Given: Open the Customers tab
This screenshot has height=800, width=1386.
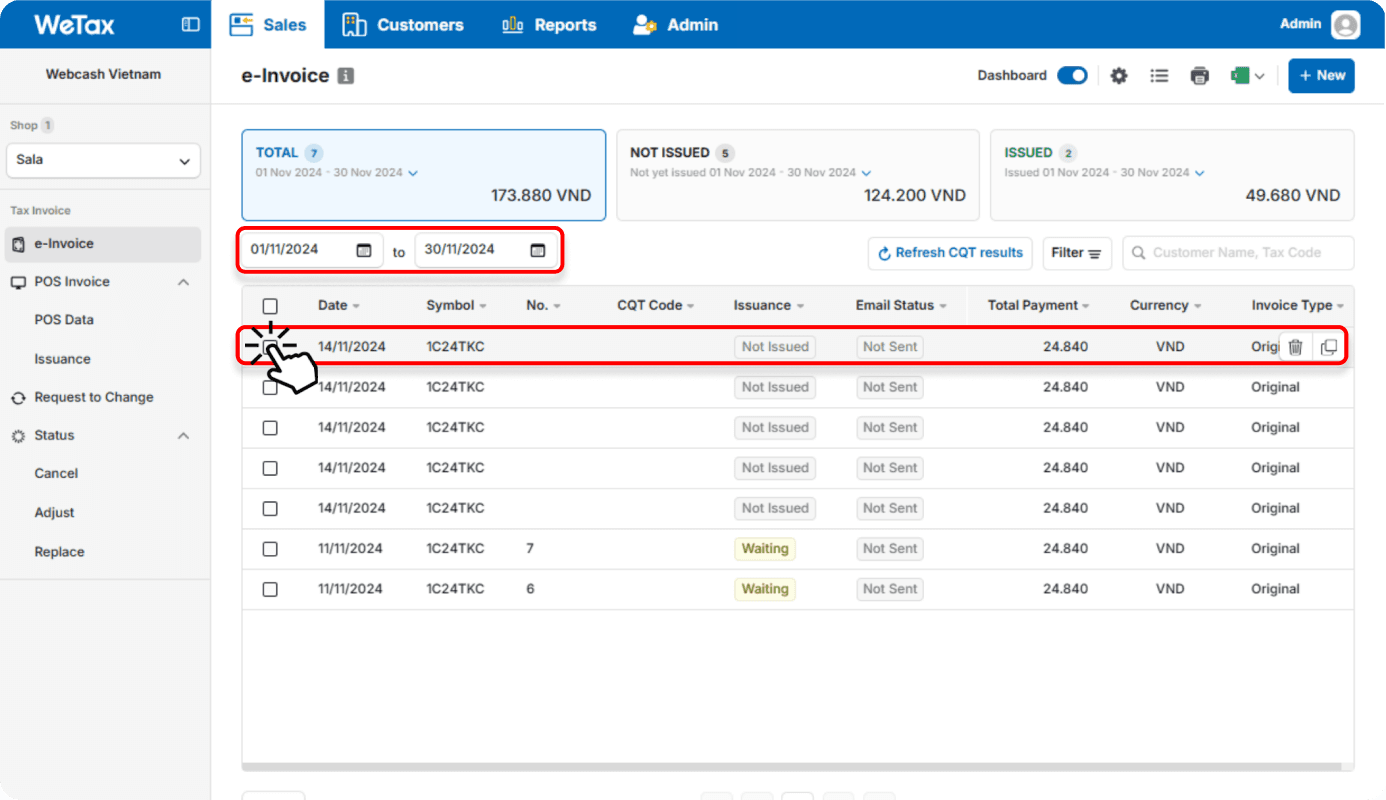Looking at the screenshot, I should coord(403,25).
